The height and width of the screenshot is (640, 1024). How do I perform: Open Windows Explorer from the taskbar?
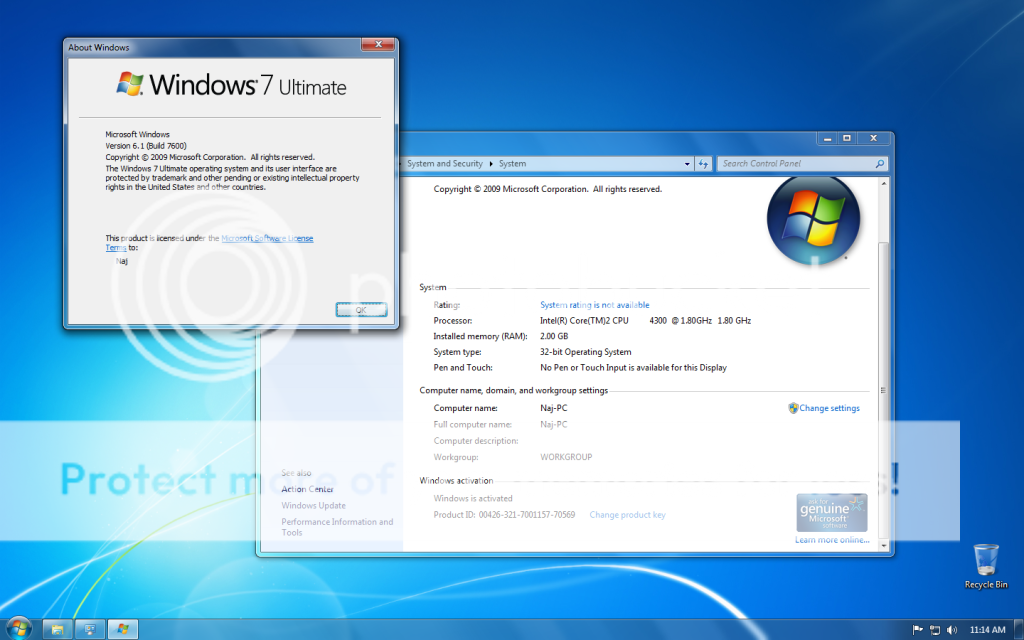58,629
